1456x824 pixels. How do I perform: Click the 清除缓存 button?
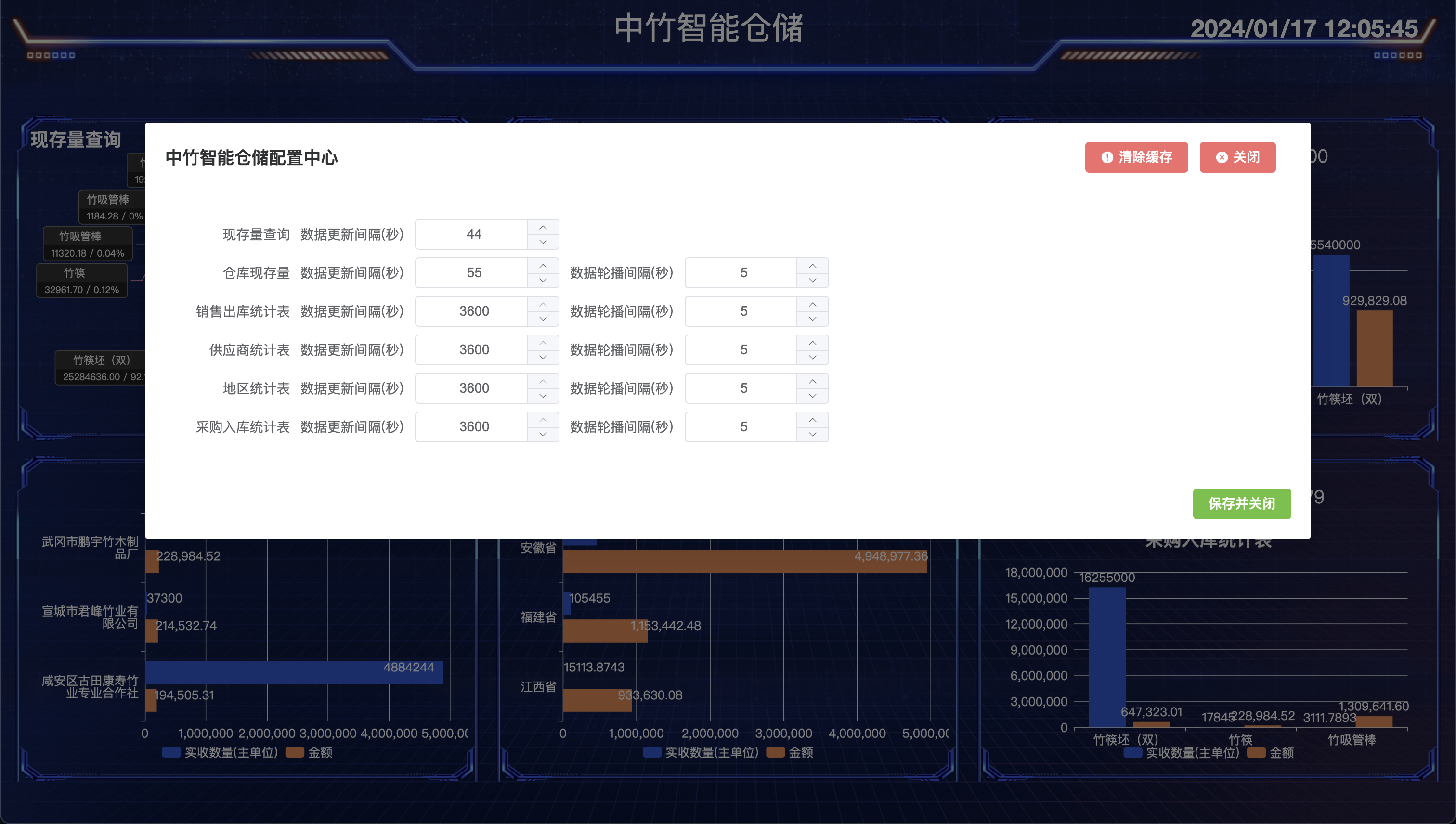tap(1136, 157)
